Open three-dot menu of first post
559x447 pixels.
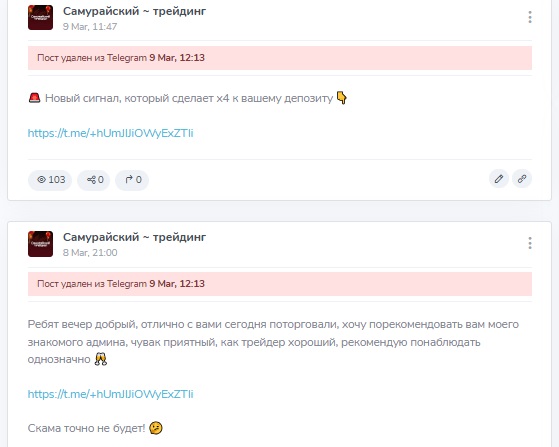click(x=530, y=17)
